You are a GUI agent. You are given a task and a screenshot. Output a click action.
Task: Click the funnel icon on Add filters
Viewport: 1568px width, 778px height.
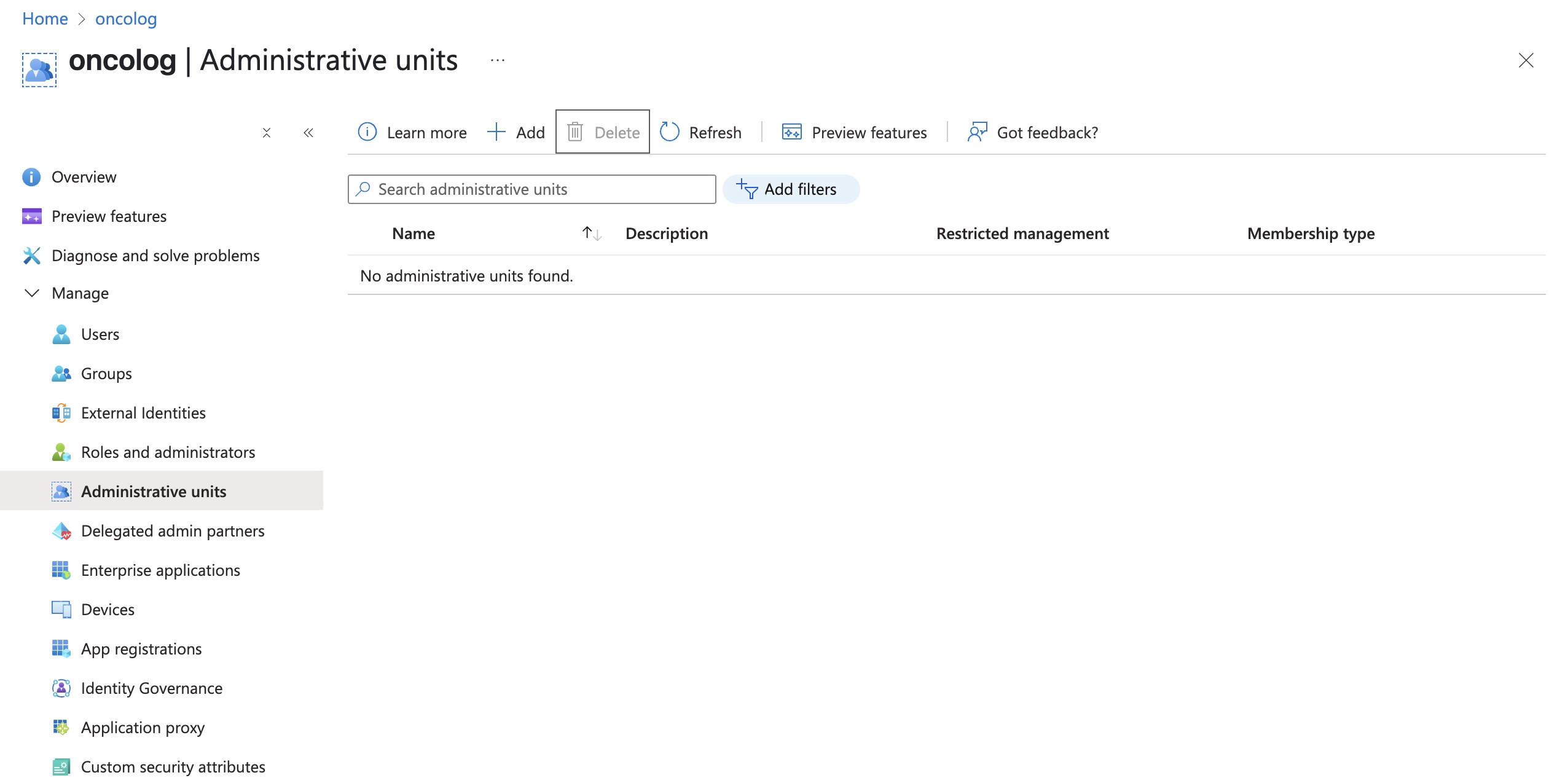747,189
